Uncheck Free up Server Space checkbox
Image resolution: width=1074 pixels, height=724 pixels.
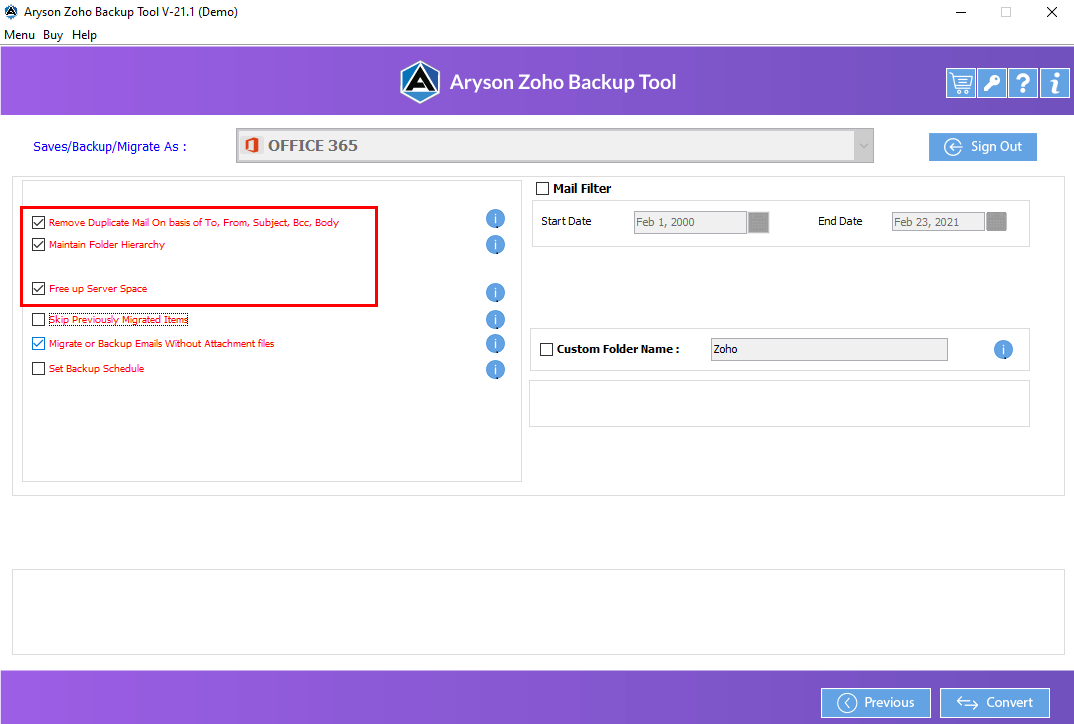coord(38,288)
